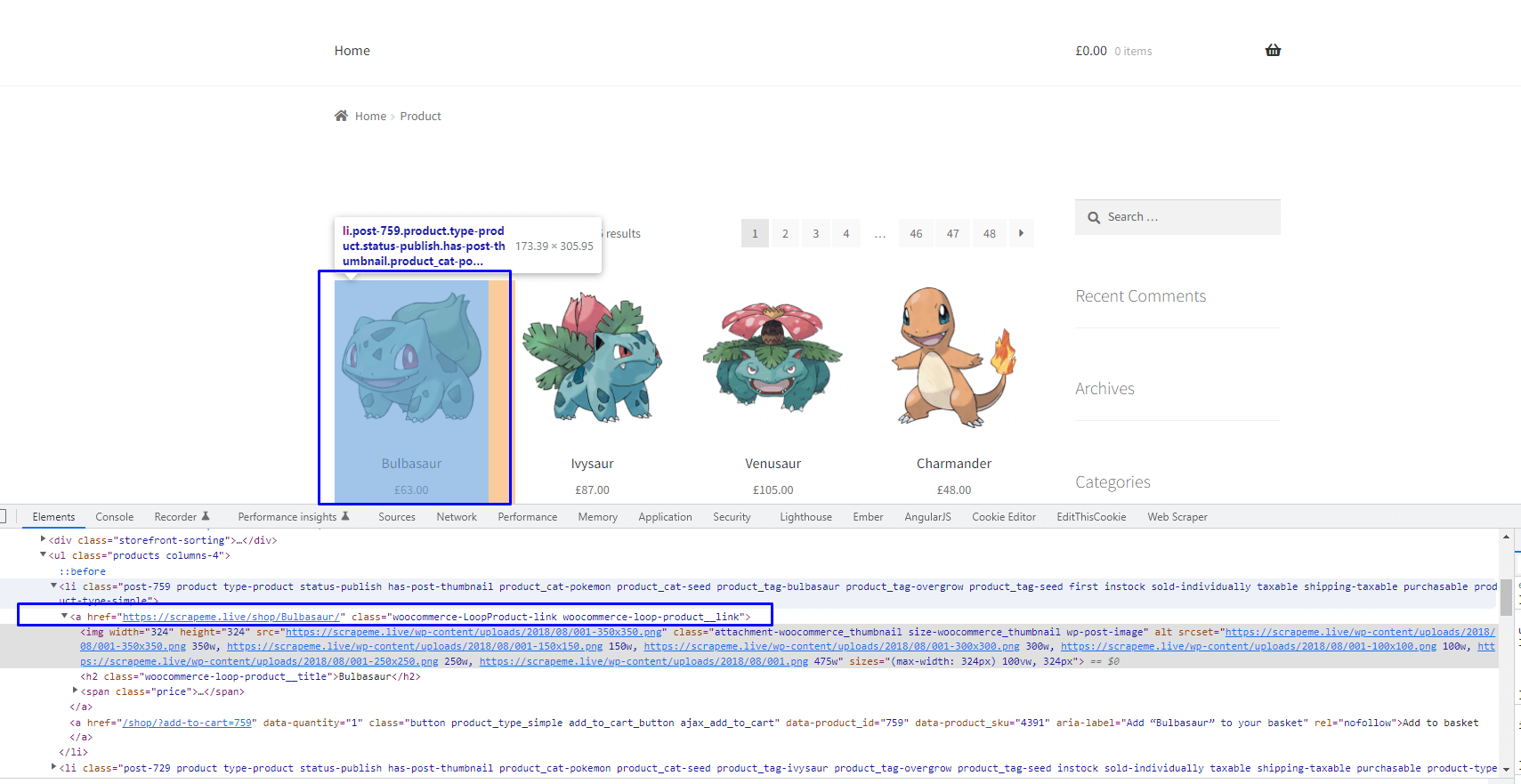The height and width of the screenshot is (784, 1521).
Task: Open the Performance insights tab
Action: (287, 517)
